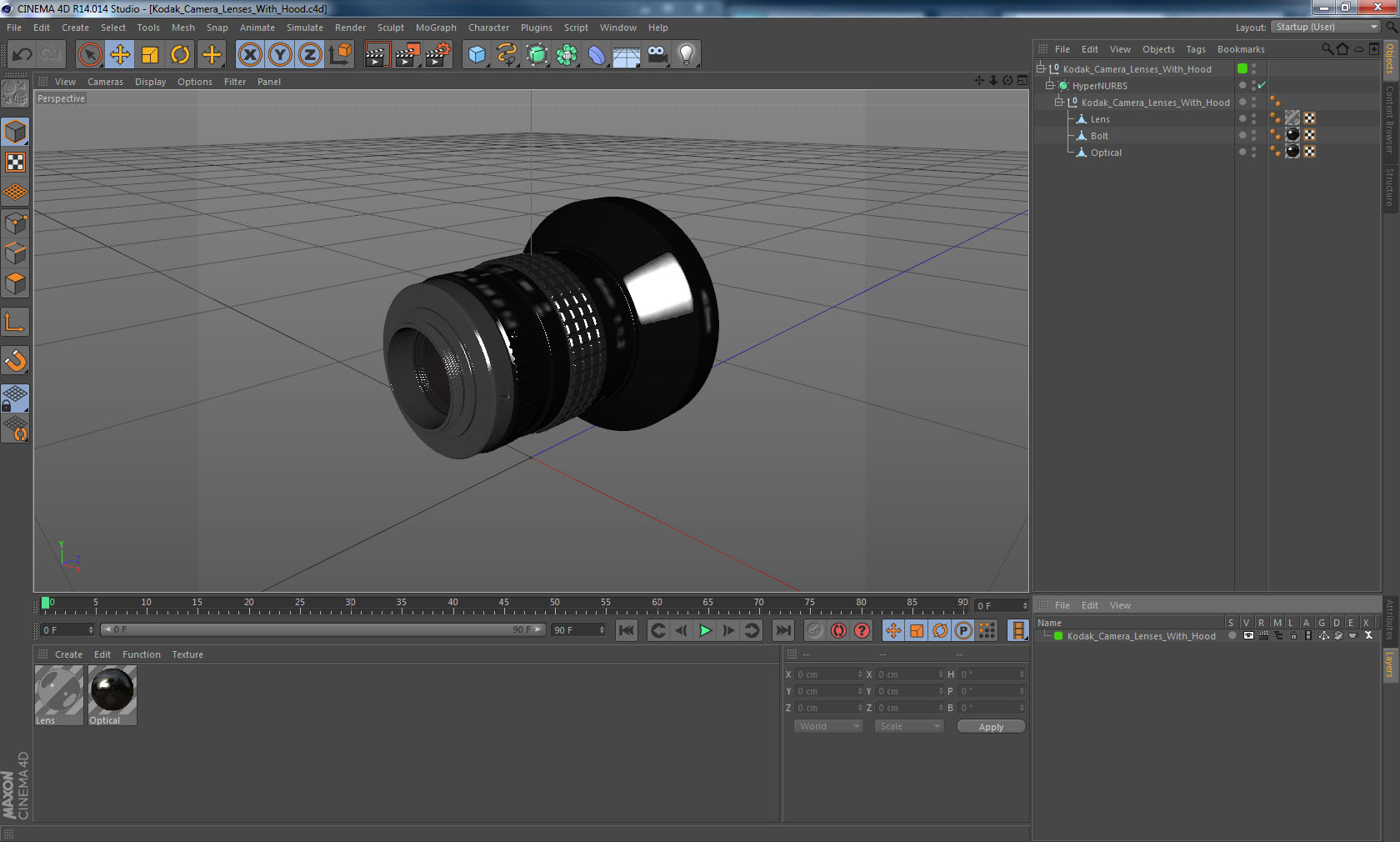Click the X position input field
Viewport: 1400px width, 842px height.
tap(829, 674)
